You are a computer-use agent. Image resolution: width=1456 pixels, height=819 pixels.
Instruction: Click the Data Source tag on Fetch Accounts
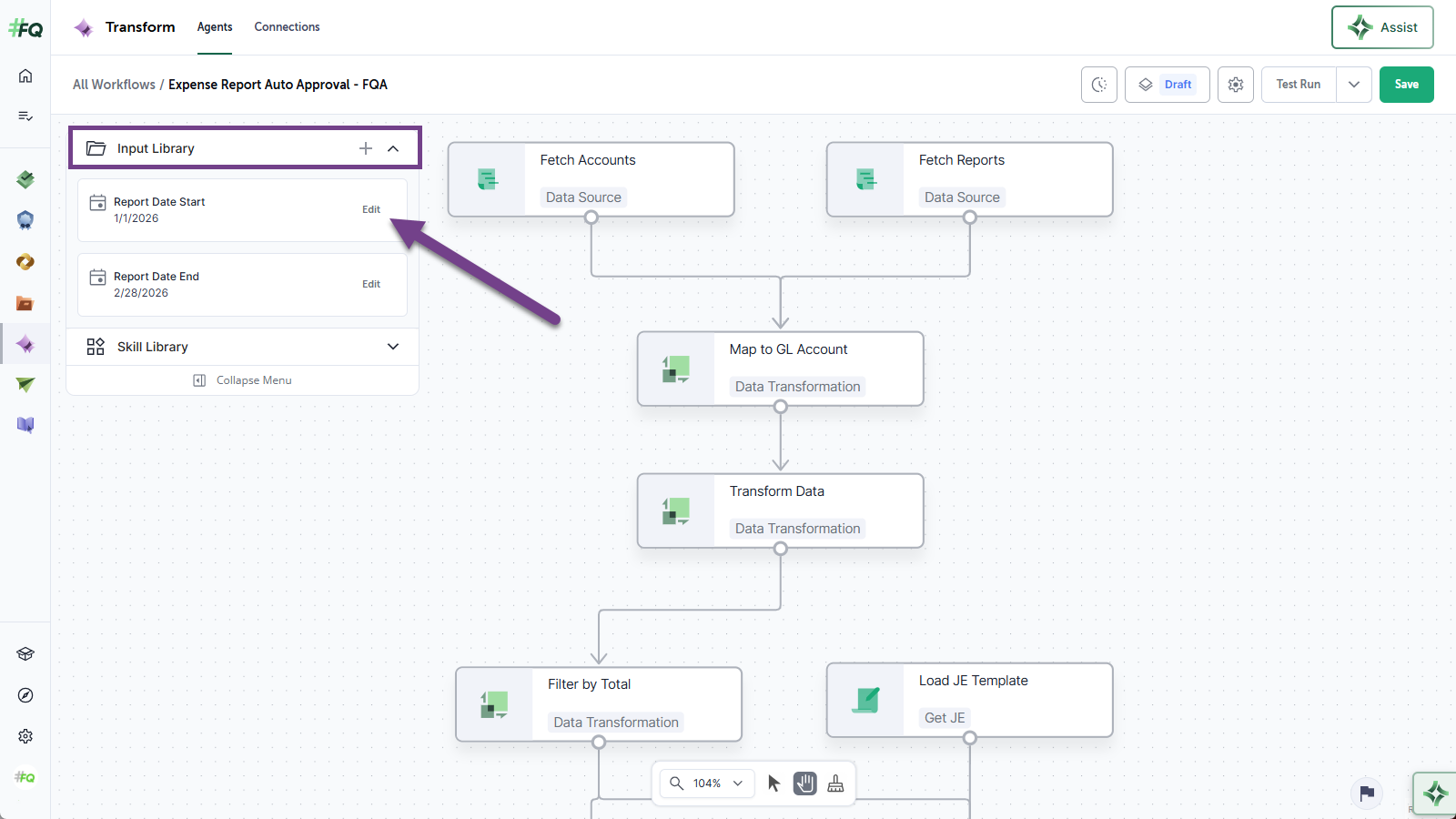tap(583, 197)
